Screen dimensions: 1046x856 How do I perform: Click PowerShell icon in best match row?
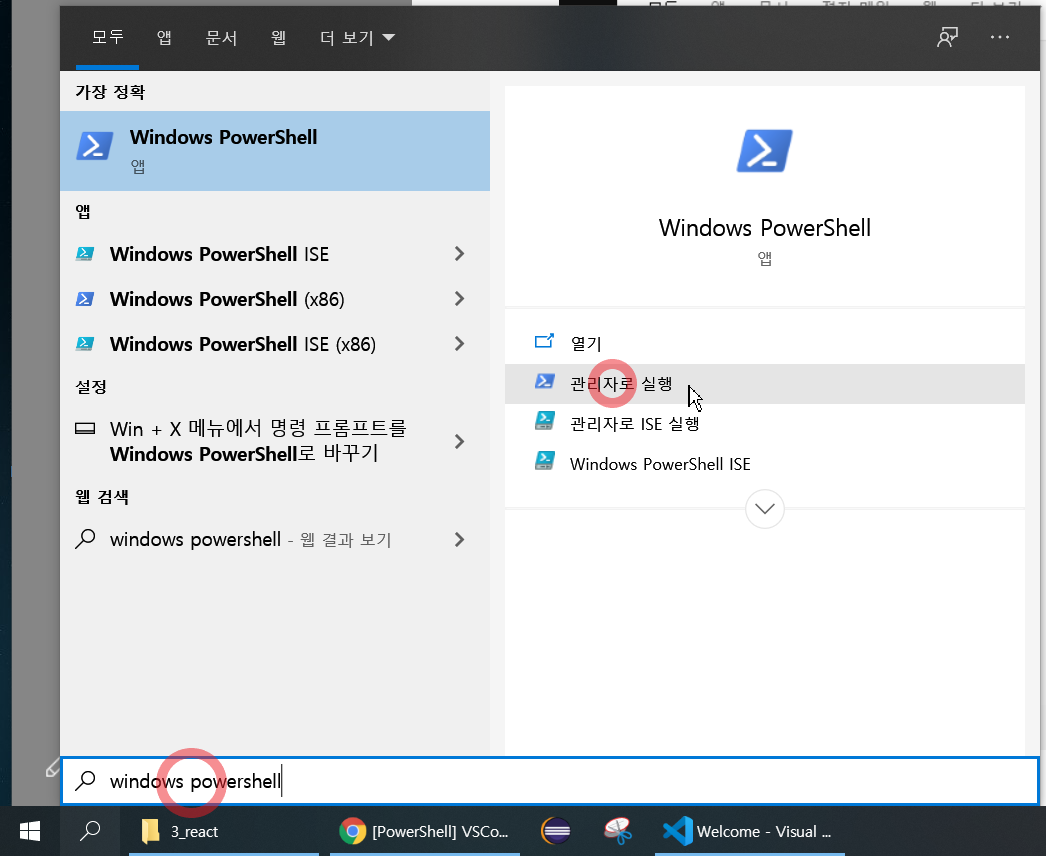coord(94,146)
